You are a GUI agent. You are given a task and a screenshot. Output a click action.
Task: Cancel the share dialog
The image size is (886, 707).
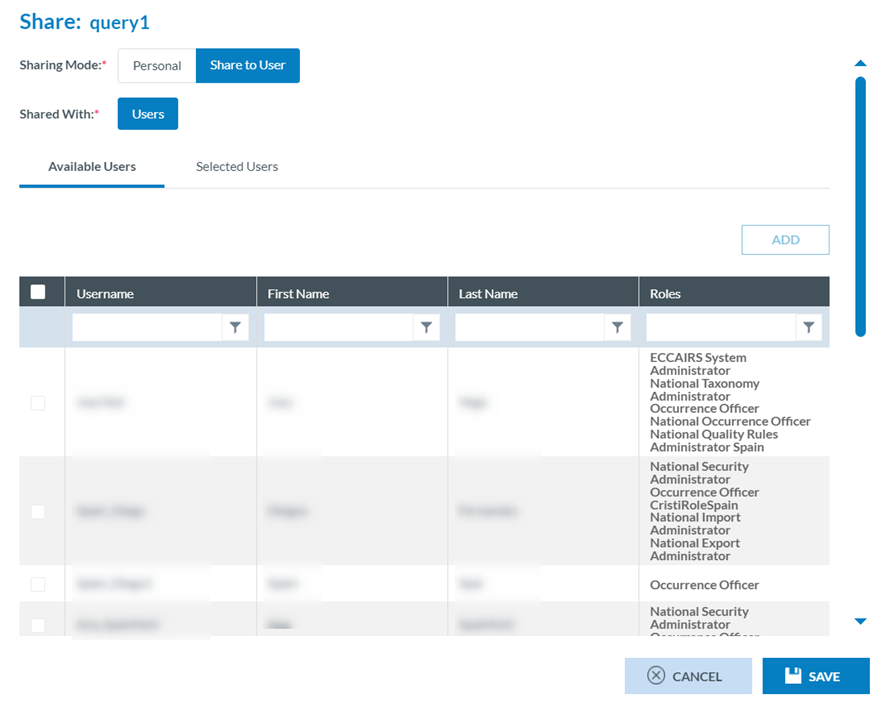pyautogui.click(x=687, y=676)
